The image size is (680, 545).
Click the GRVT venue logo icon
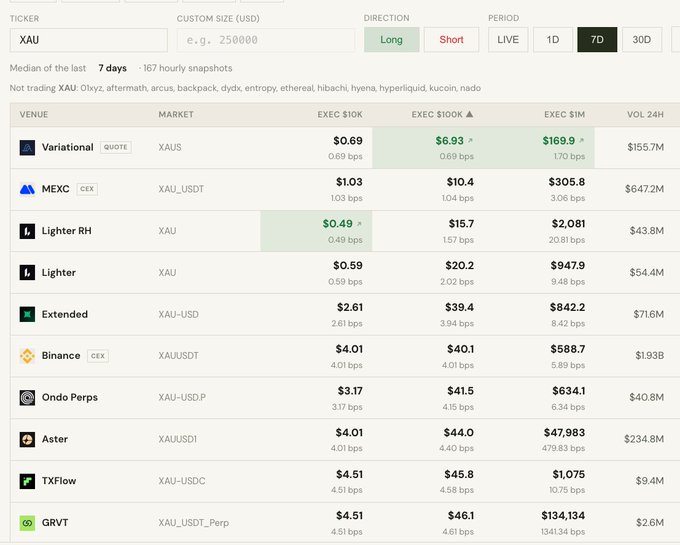click(27, 523)
